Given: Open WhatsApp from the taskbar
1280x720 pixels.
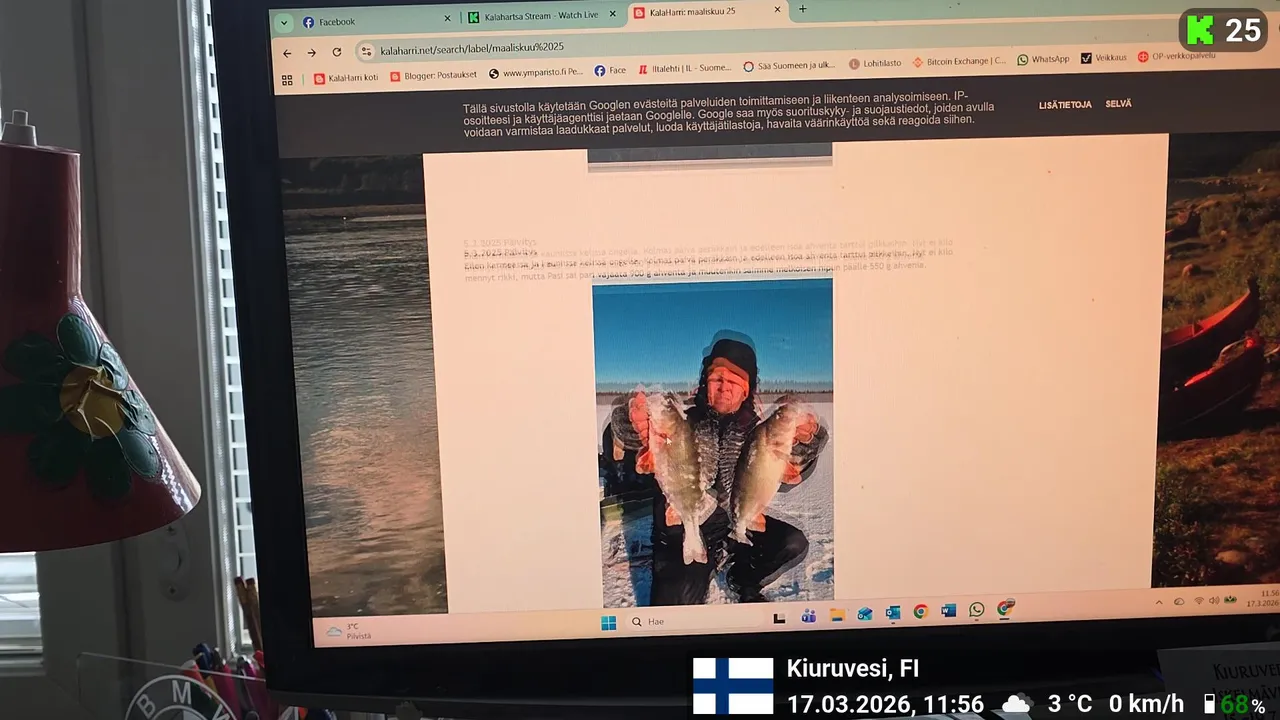Looking at the screenshot, I should click(x=977, y=609).
